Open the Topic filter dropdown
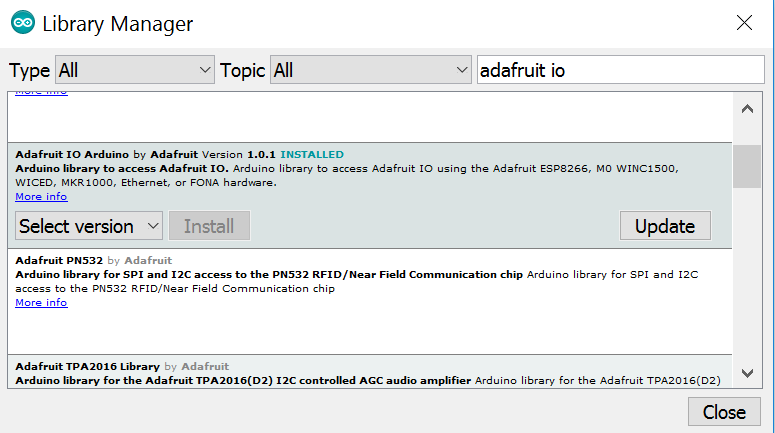Image resolution: width=775 pixels, height=433 pixels. click(370, 70)
